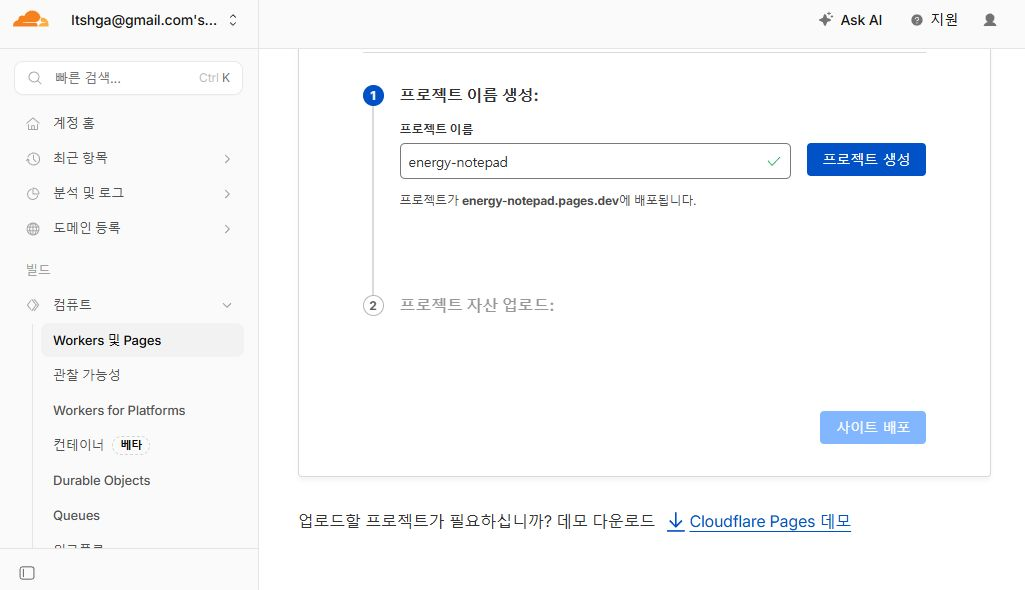1025x590 pixels.
Task: Open the Cloudflare Pages 데모 download link
Action: (x=770, y=521)
